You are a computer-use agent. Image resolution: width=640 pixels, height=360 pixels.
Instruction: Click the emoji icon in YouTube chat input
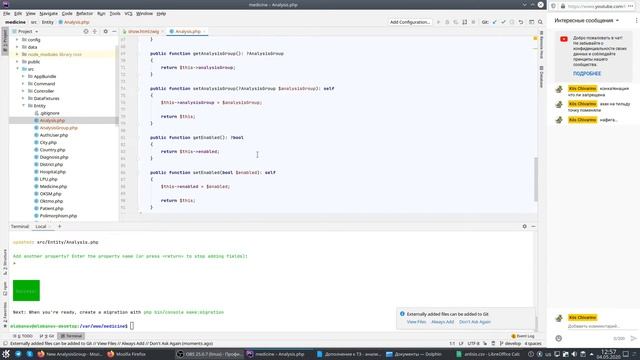tap(559, 338)
